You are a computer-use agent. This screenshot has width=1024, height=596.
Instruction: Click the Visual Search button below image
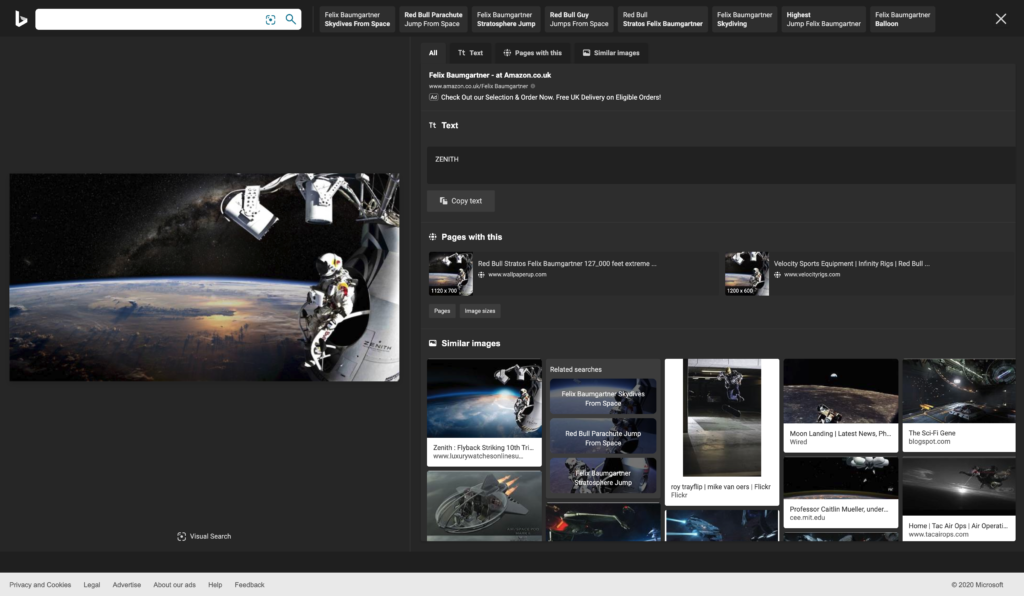(204, 536)
